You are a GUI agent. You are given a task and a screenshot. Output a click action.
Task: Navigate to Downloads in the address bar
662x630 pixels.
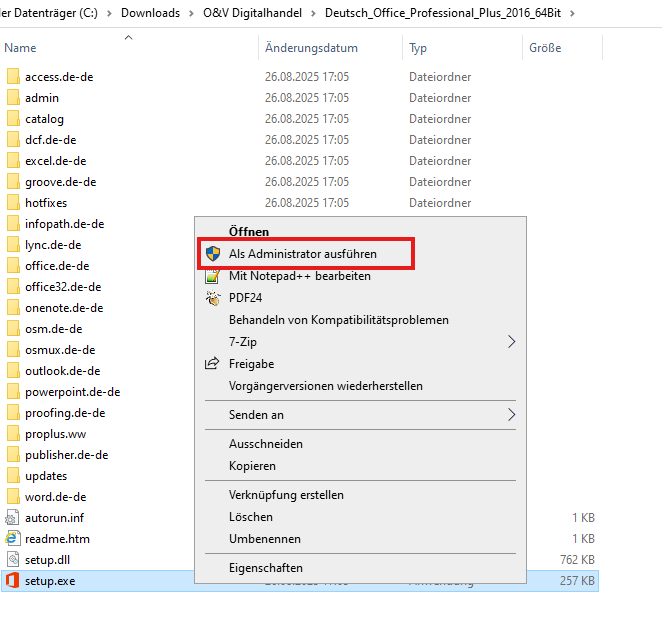(152, 13)
